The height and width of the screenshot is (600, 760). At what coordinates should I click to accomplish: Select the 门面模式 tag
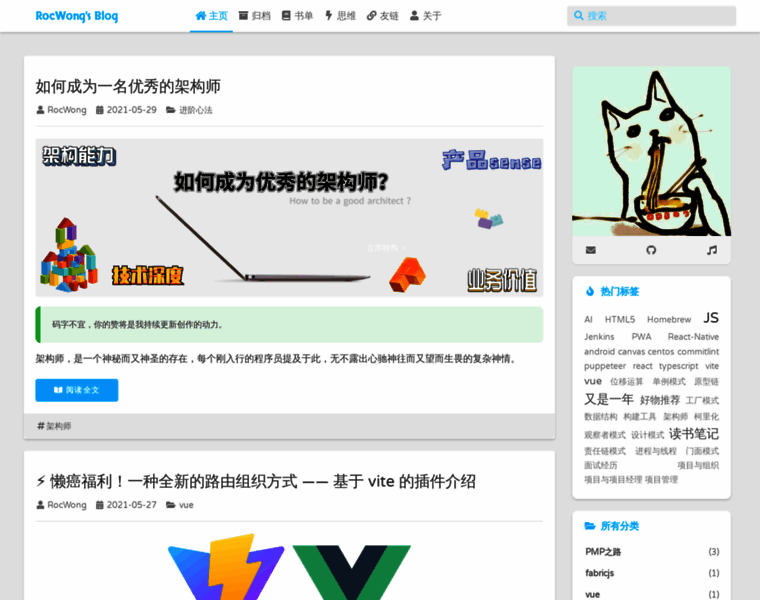702,451
